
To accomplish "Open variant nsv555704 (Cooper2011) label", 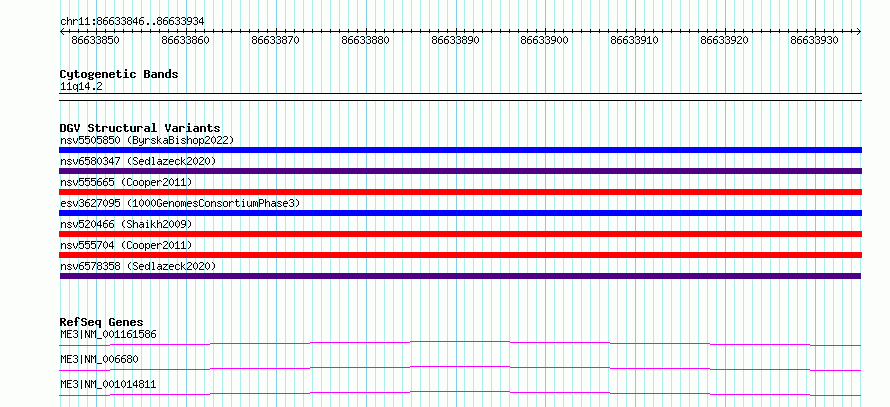I will [x=126, y=245].
